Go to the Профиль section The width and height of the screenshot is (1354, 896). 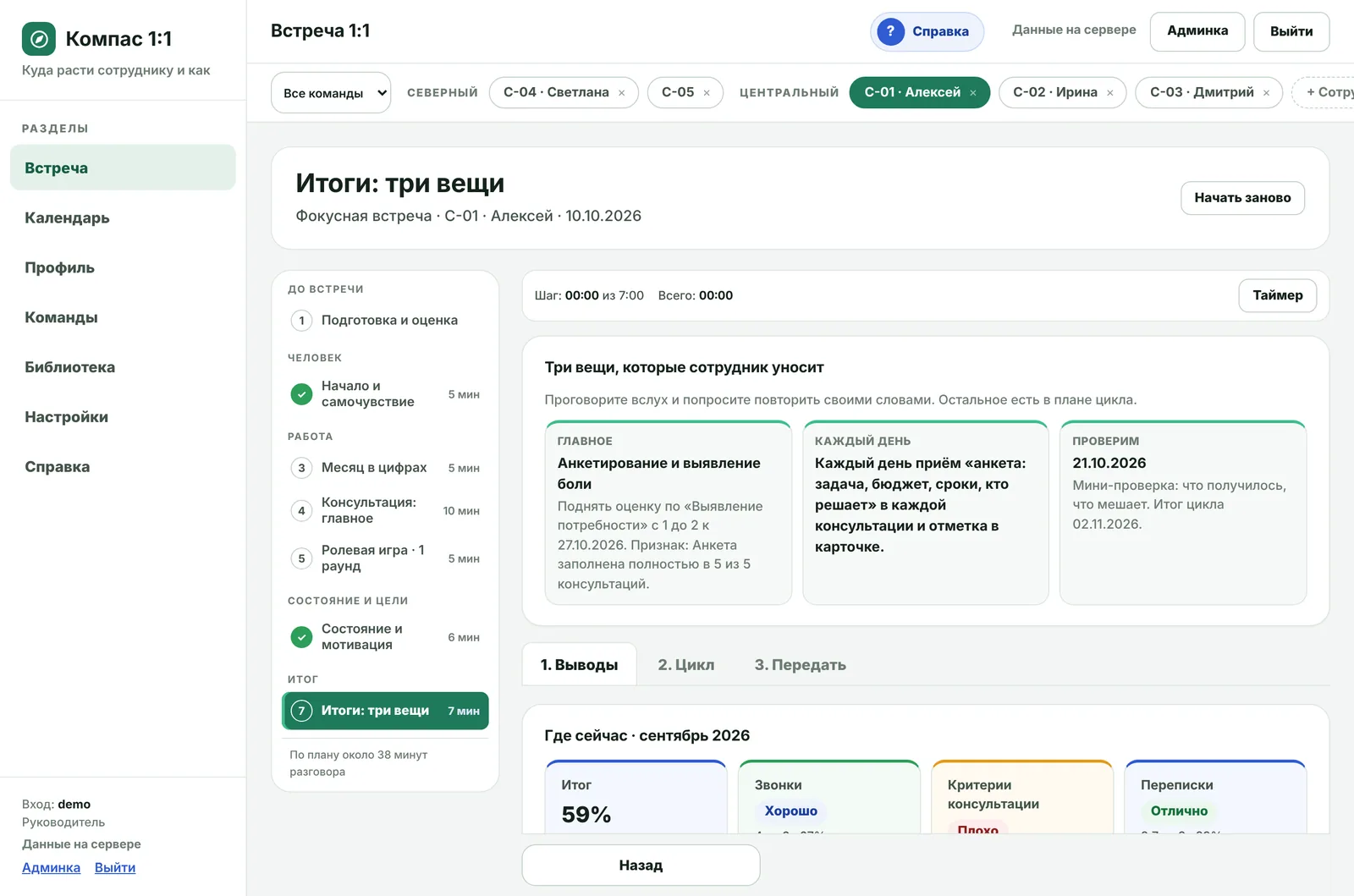(123, 267)
